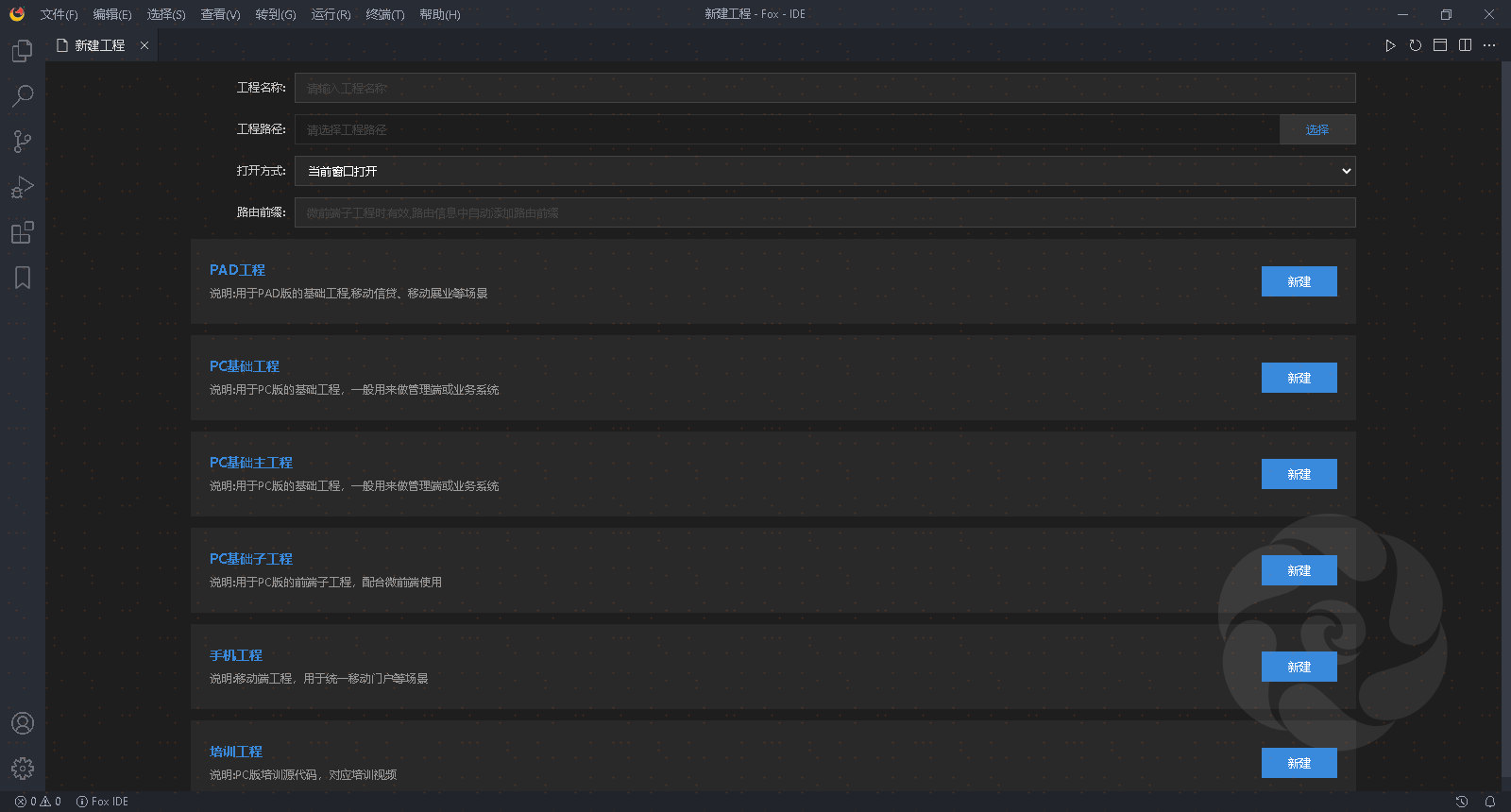Open the Bookmarks icon in sidebar
Image resolution: width=1511 pixels, height=812 pixels.
coord(23,278)
